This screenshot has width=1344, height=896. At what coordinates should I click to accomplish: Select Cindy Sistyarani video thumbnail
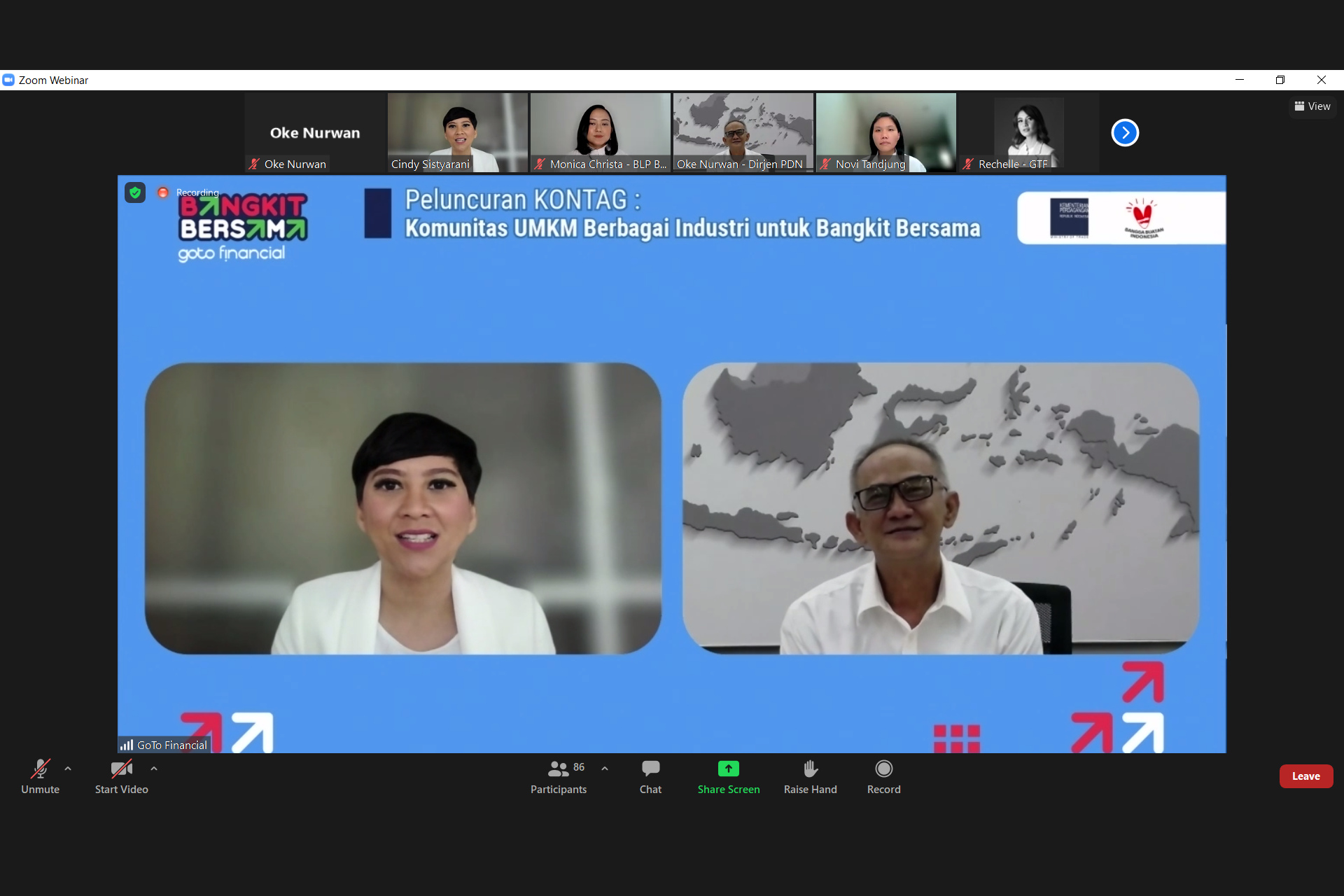458,132
